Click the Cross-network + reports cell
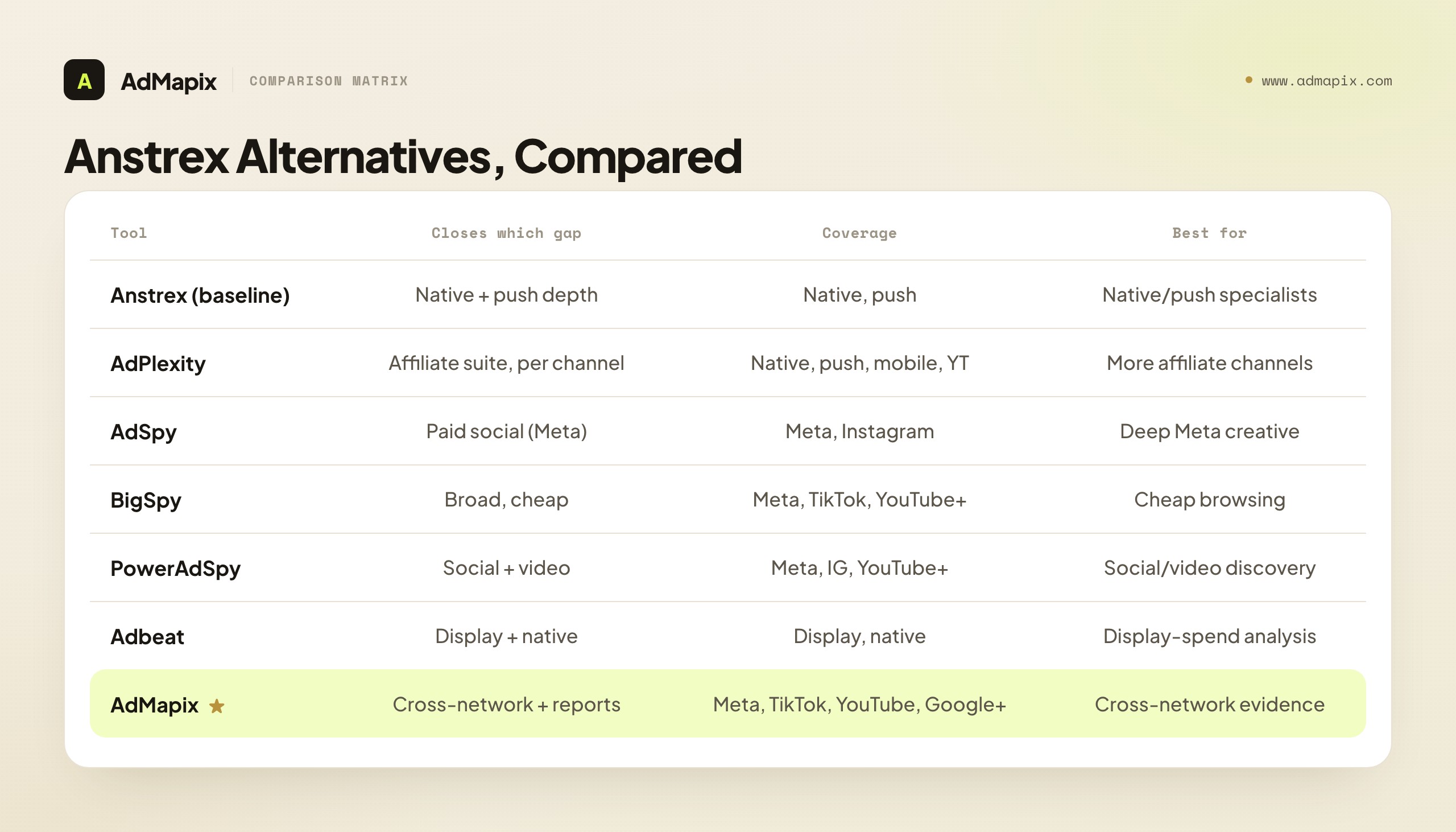 tap(506, 705)
